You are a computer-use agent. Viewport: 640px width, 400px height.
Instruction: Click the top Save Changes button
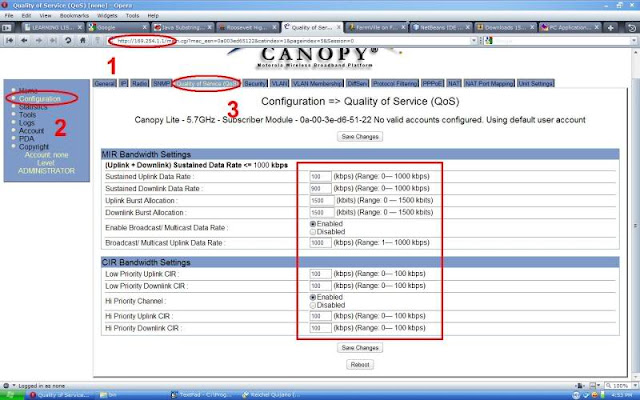[x=360, y=136]
